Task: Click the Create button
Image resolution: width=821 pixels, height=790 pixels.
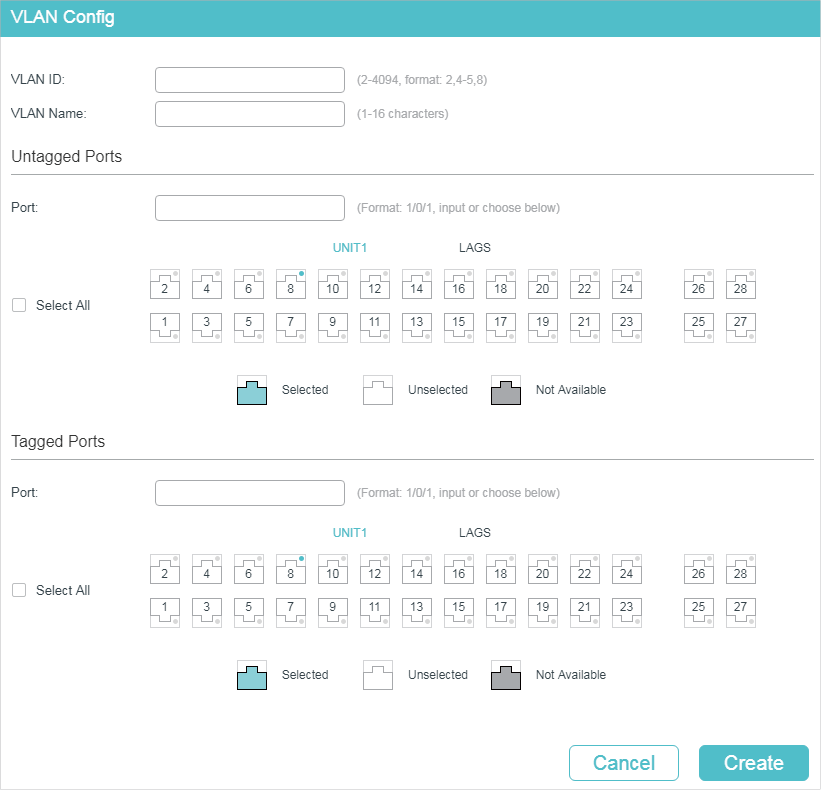Action: tap(753, 763)
